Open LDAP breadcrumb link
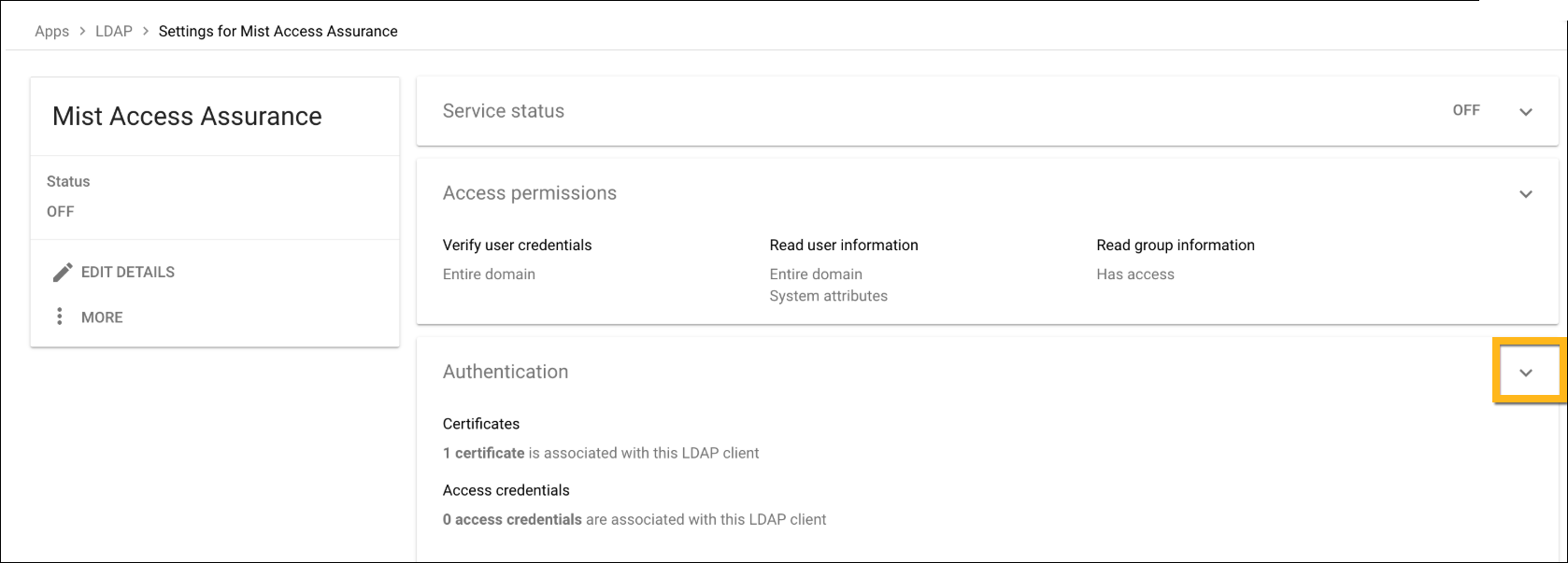The image size is (1568, 563). 114,32
